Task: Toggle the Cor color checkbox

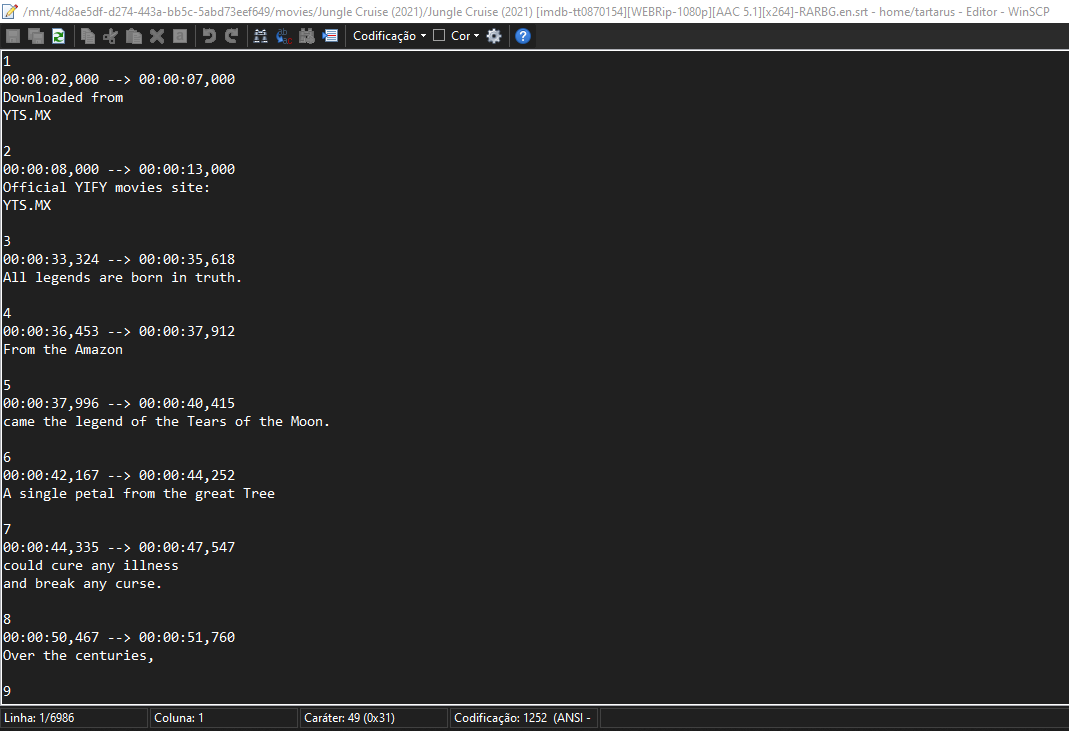Action: [x=439, y=35]
